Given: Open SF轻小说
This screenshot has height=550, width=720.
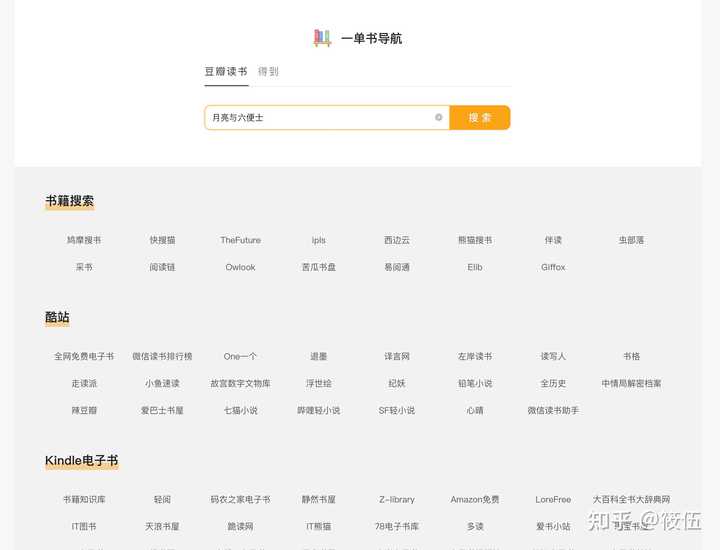Looking at the screenshot, I should click(x=397, y=410).
